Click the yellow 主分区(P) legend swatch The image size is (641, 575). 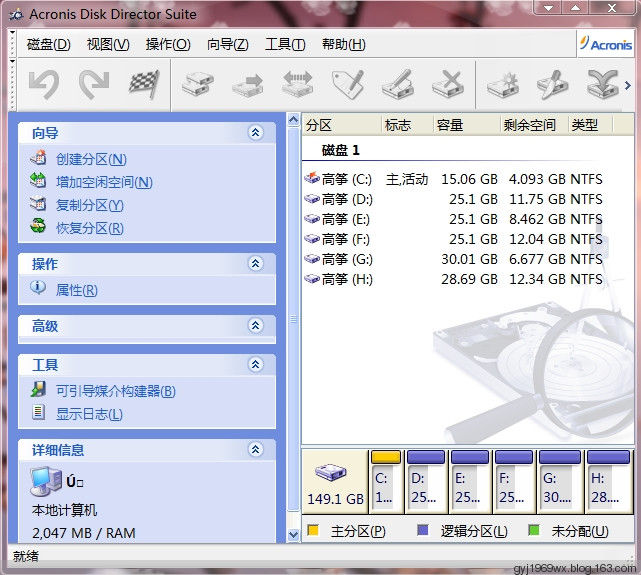click(x=313, y=530)
